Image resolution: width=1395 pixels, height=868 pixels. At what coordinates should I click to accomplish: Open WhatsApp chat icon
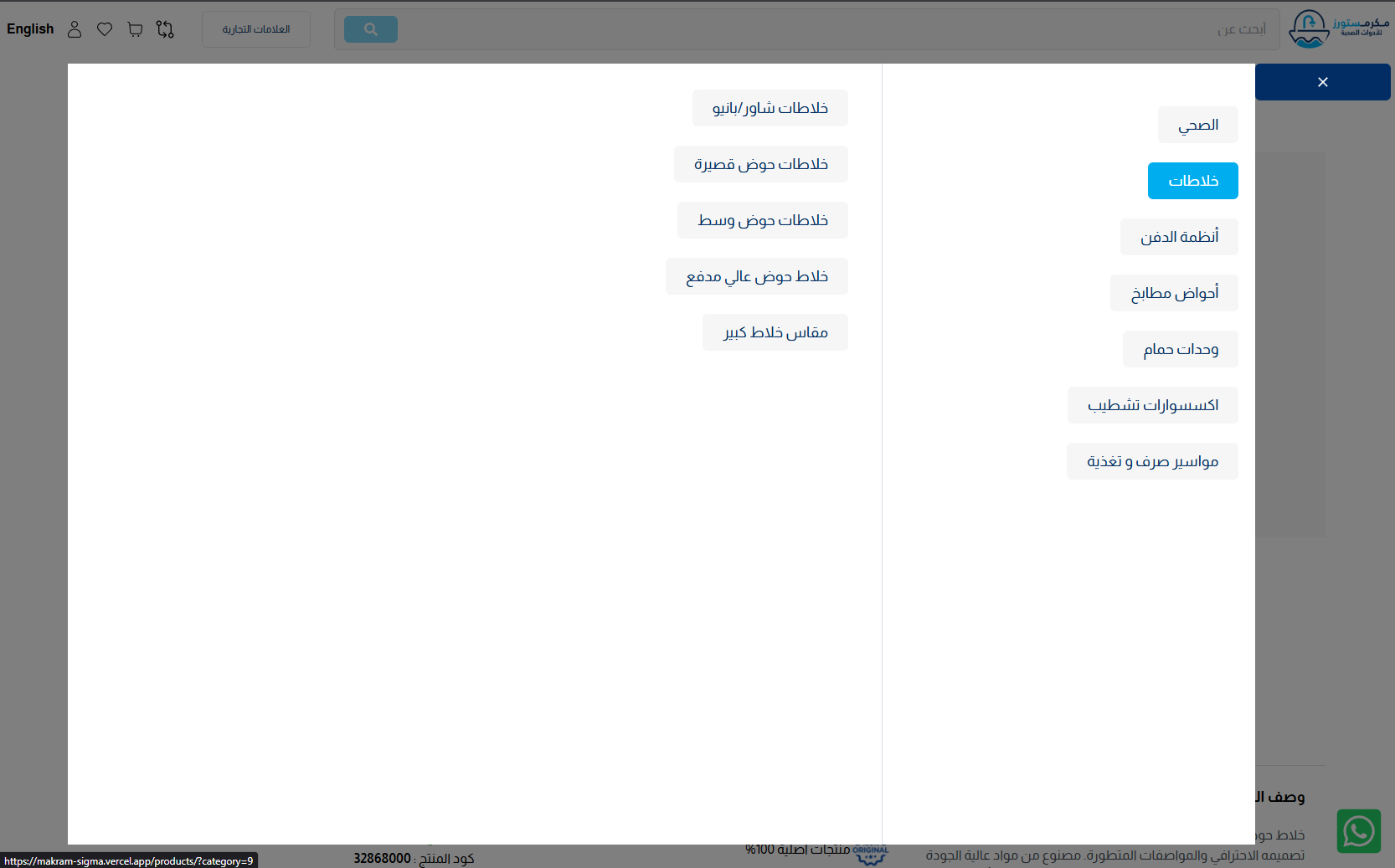click(1358, 831)
